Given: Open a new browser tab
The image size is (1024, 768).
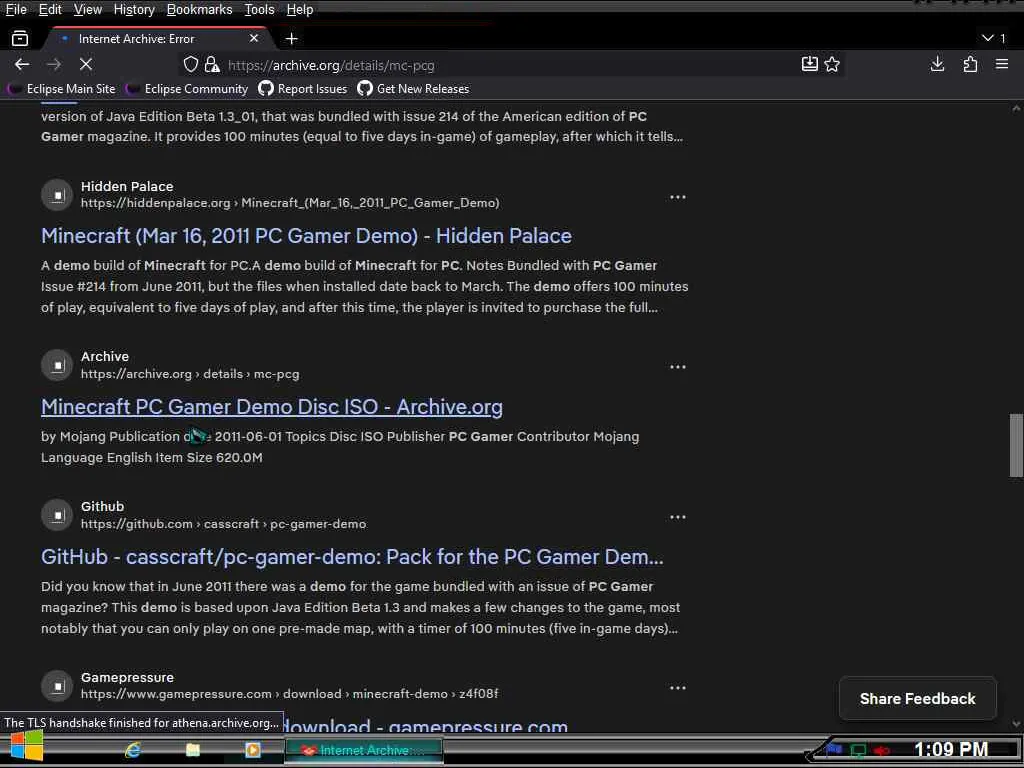Looking at the screenshot, I should click(292, 39).
